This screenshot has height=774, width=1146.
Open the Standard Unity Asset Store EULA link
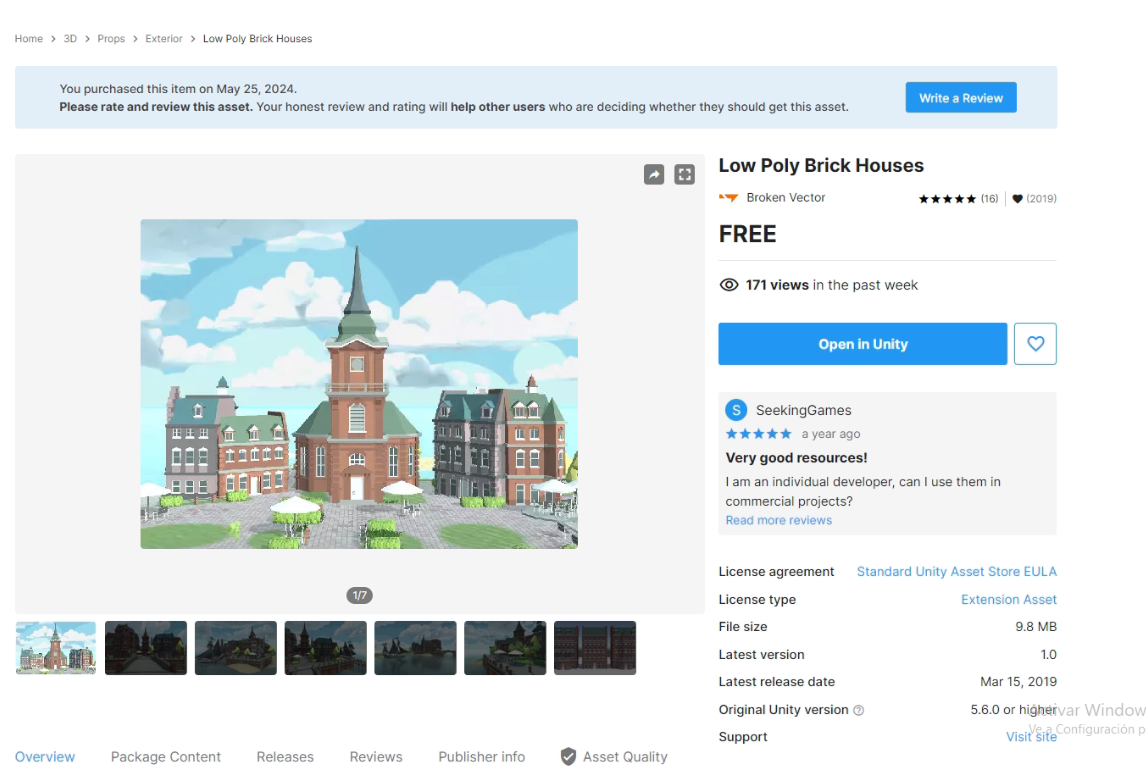957,572
